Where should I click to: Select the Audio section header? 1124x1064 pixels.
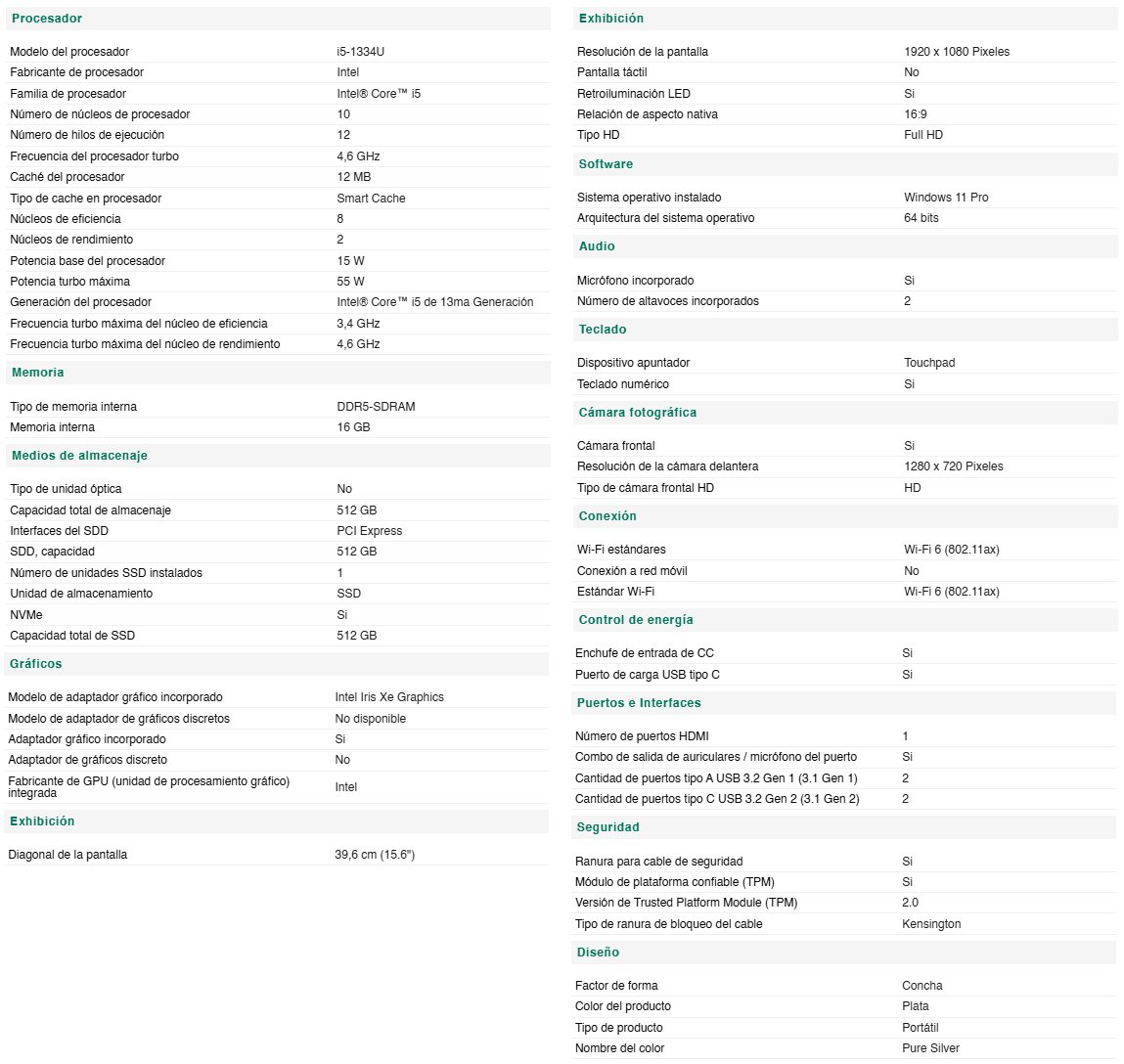pos(597,246)
